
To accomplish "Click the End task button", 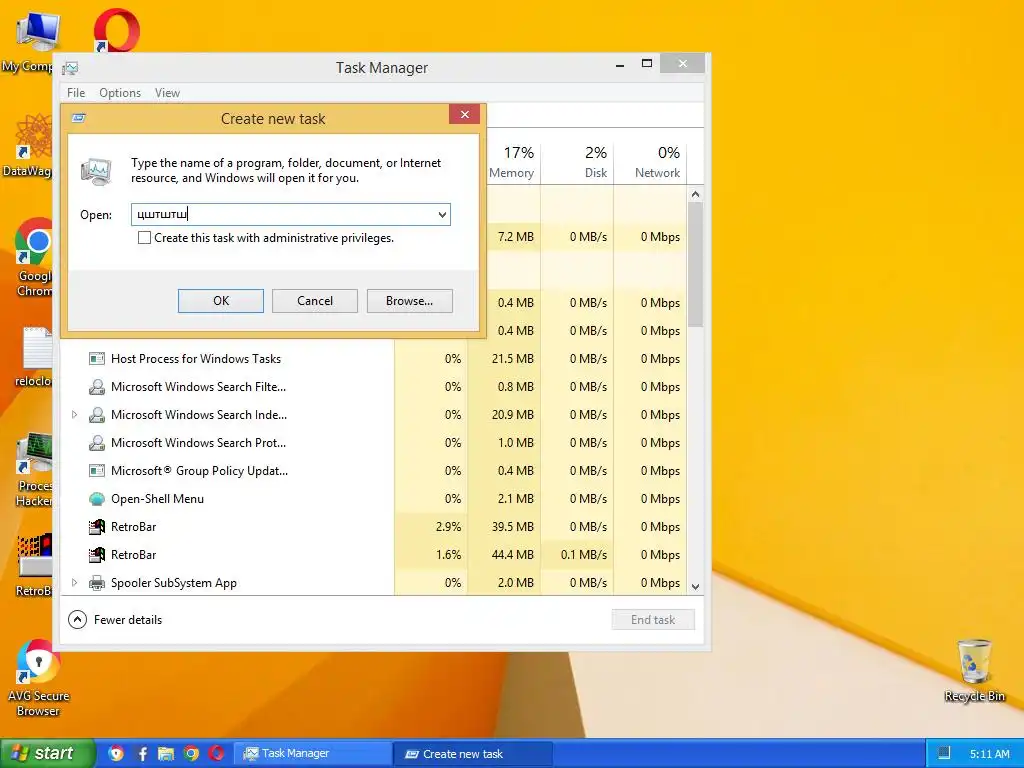I will (x=653, y=620).
